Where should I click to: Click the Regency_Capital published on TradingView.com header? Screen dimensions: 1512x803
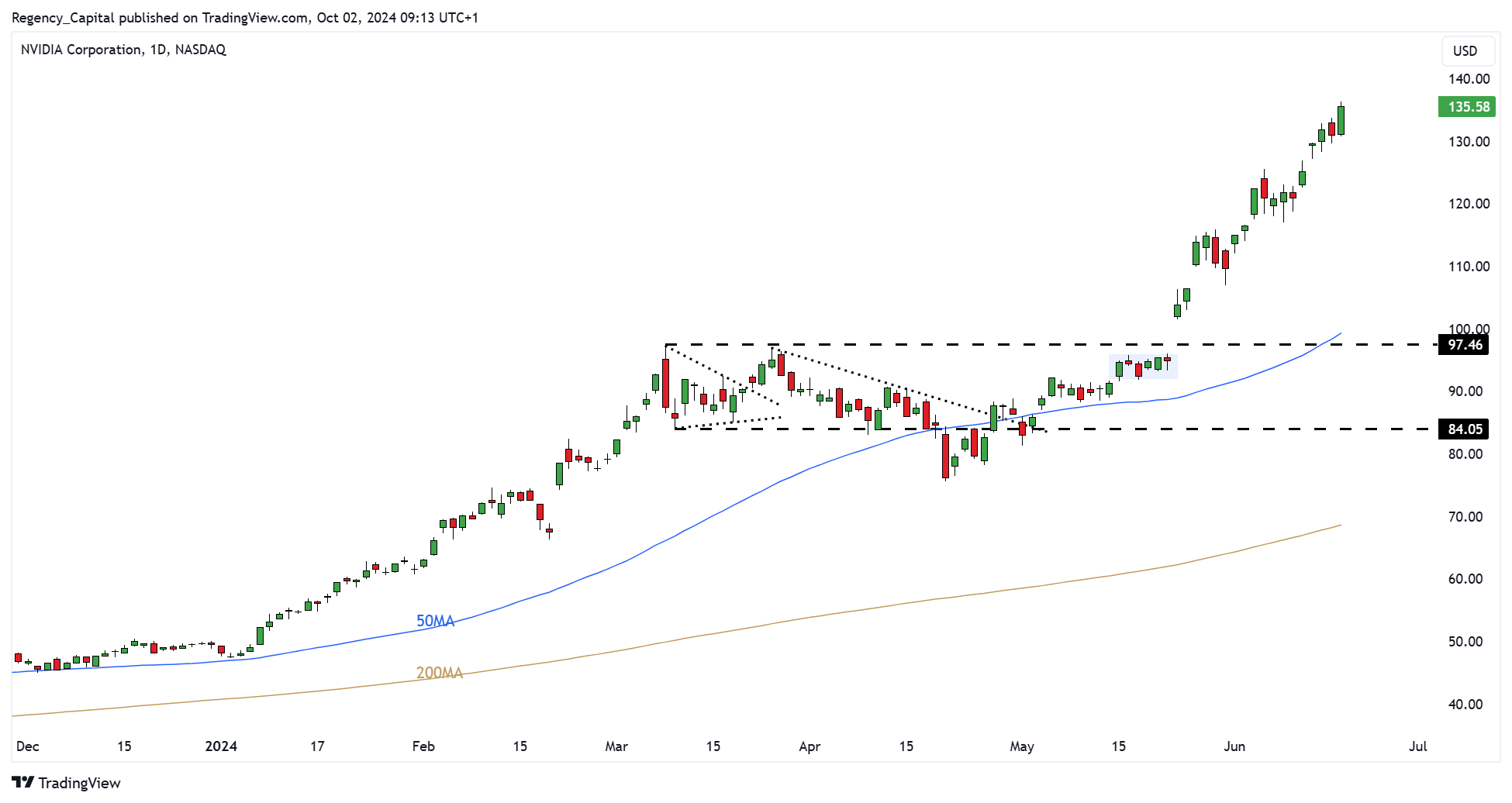245,17
